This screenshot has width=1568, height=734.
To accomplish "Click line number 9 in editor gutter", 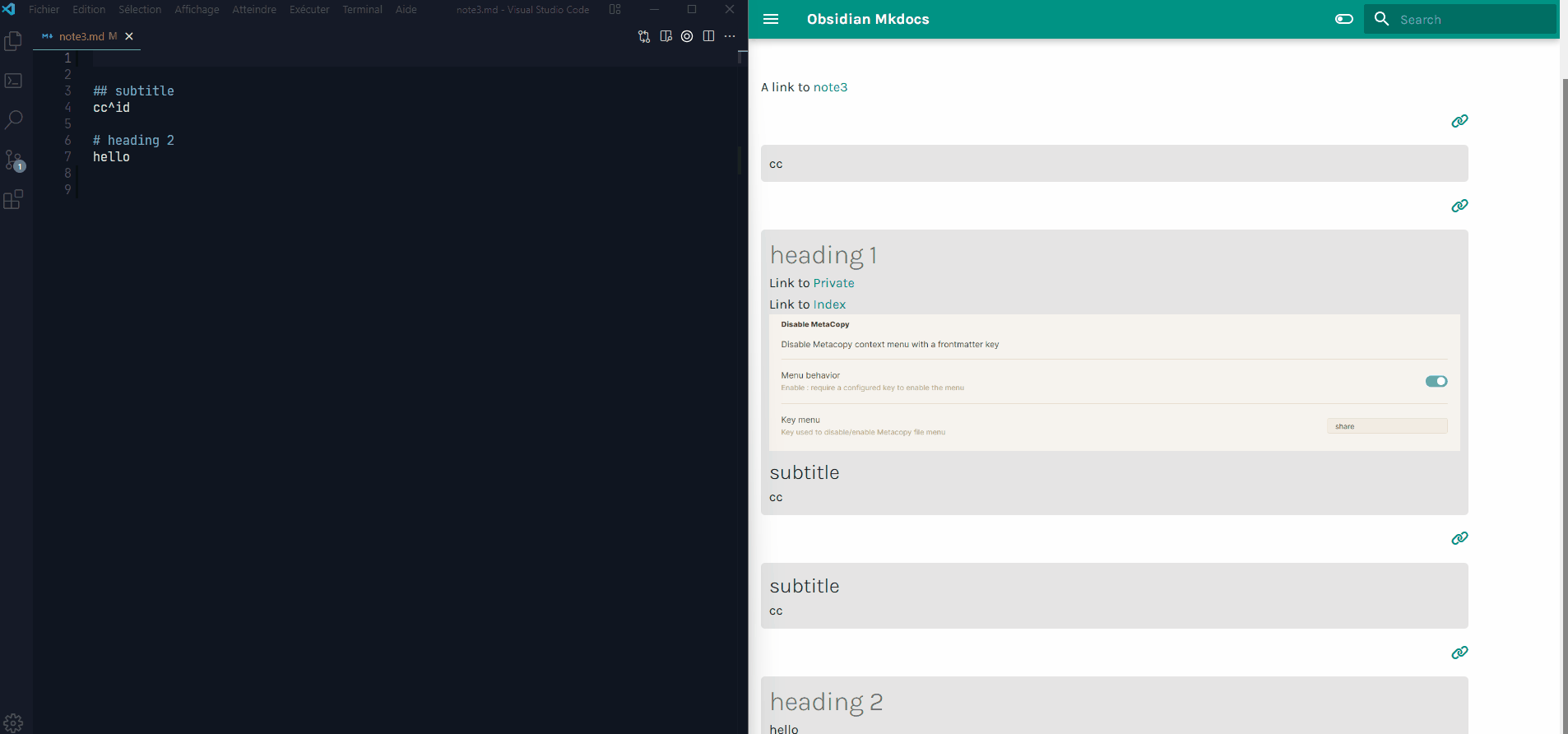I will [67, 189].
